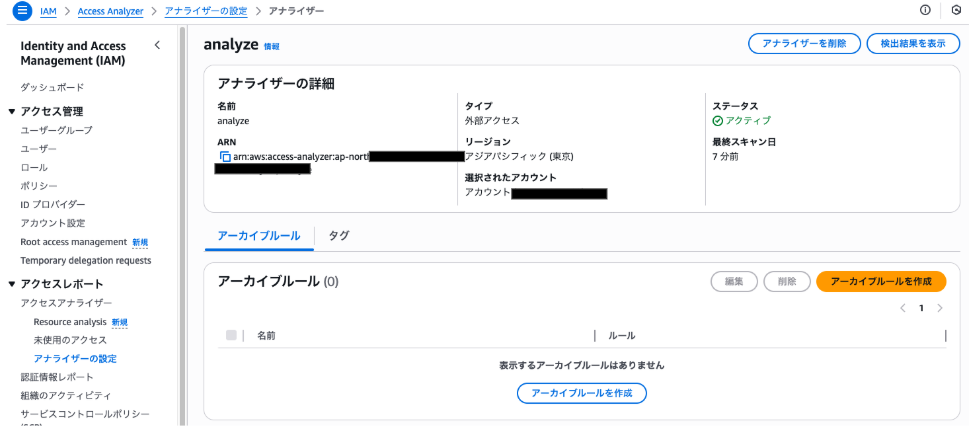
Task: Go to previous archive rules page arrow
Action: (903, 308)
